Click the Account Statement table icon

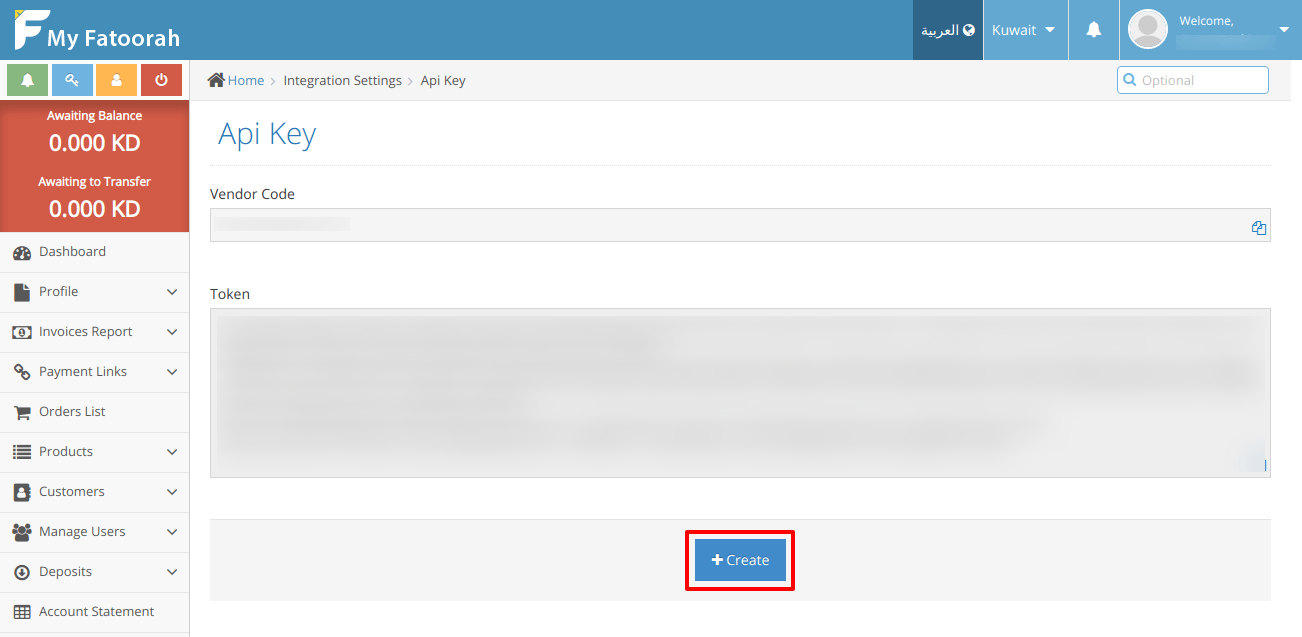pyautogui.click(x=22, y=612)
